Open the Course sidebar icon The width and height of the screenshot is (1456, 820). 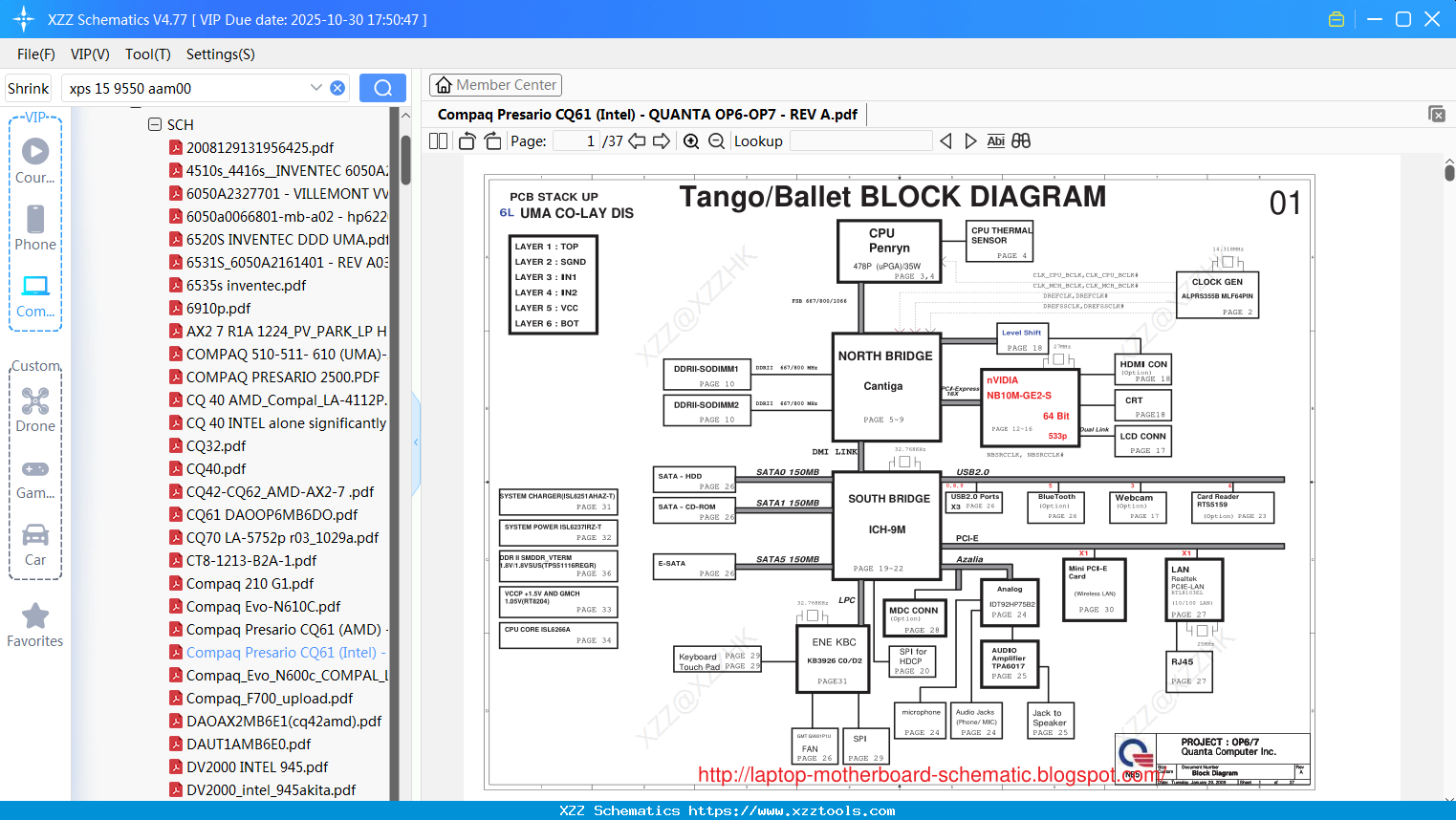point(35,162)
